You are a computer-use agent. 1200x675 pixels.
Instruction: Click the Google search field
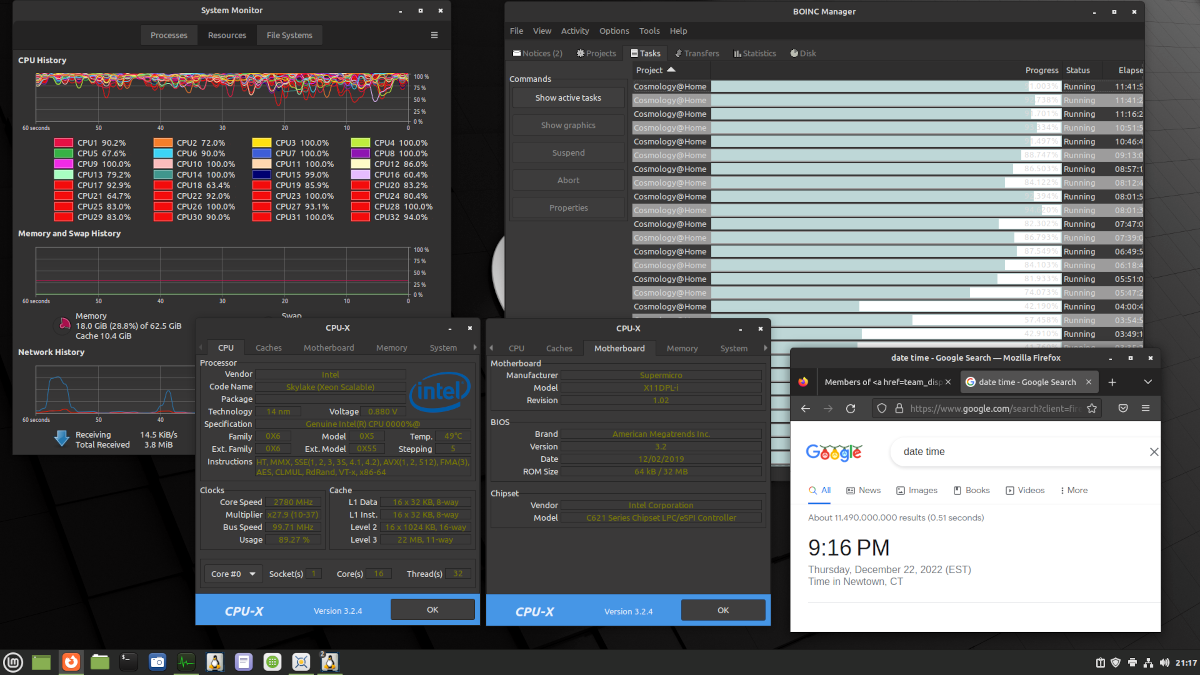(1020, 452)
